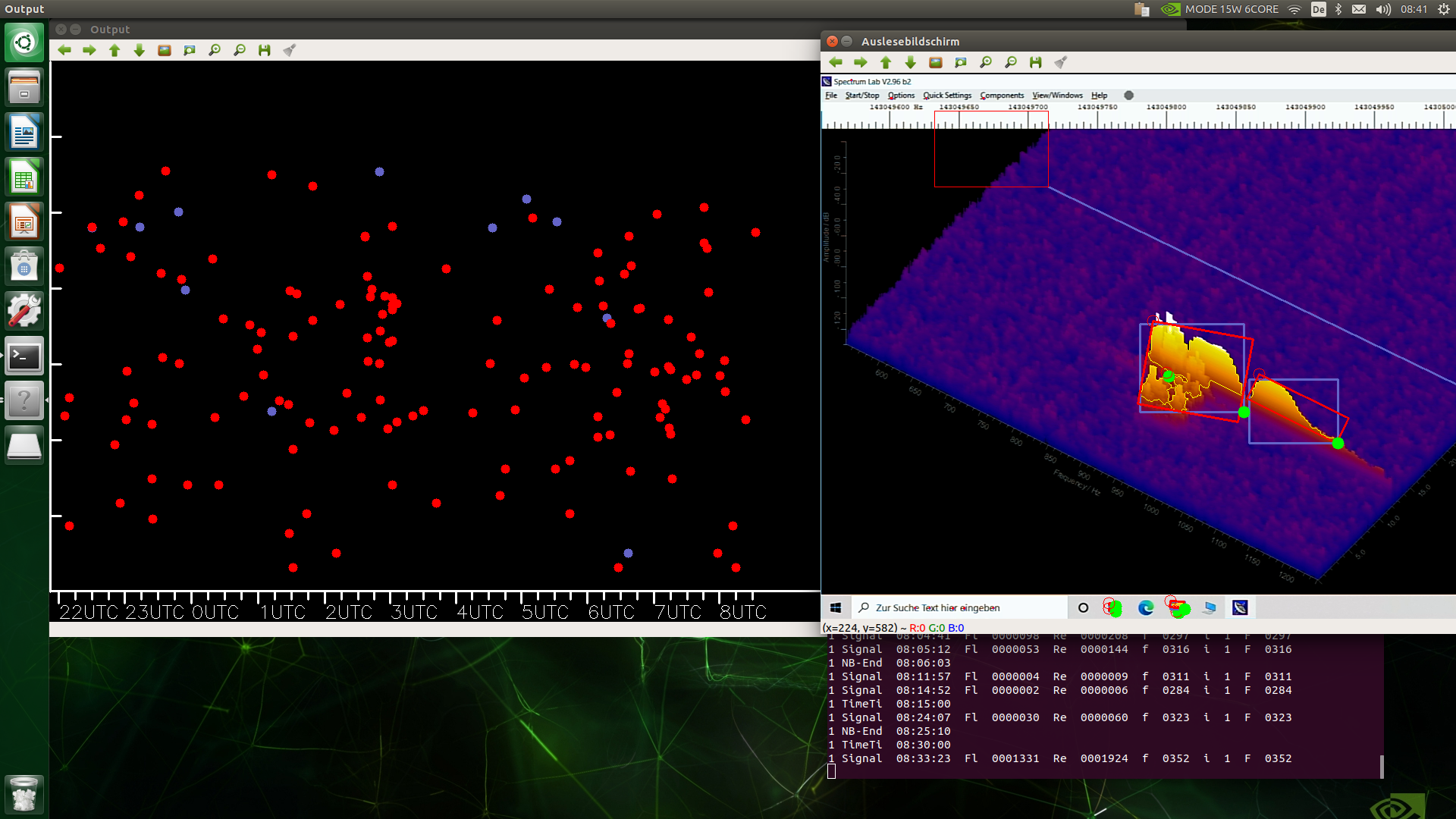Close the Output window
The image size is (1456, 819).
click(61, 30)
